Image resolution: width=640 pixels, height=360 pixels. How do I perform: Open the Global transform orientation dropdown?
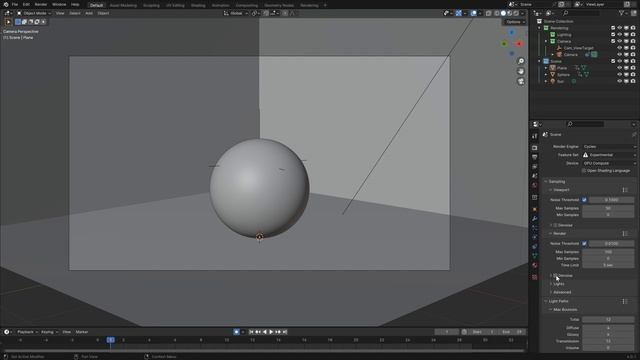(236, 13)
